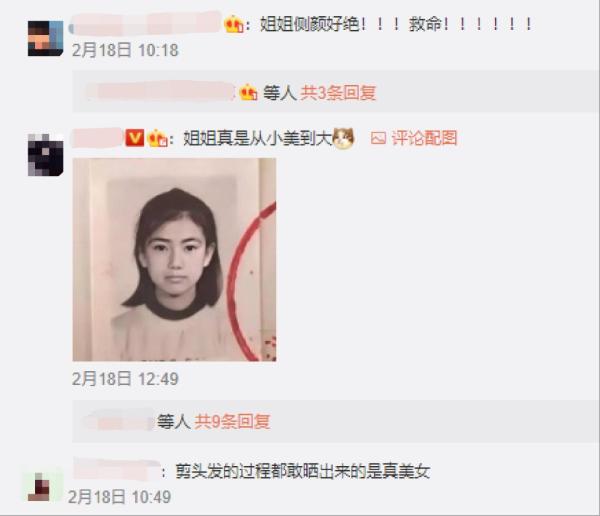Click the 2月18日 12:49 timestamp
Image resolution: width=600 pixels, height=516 pixels.
pos(126,379)
